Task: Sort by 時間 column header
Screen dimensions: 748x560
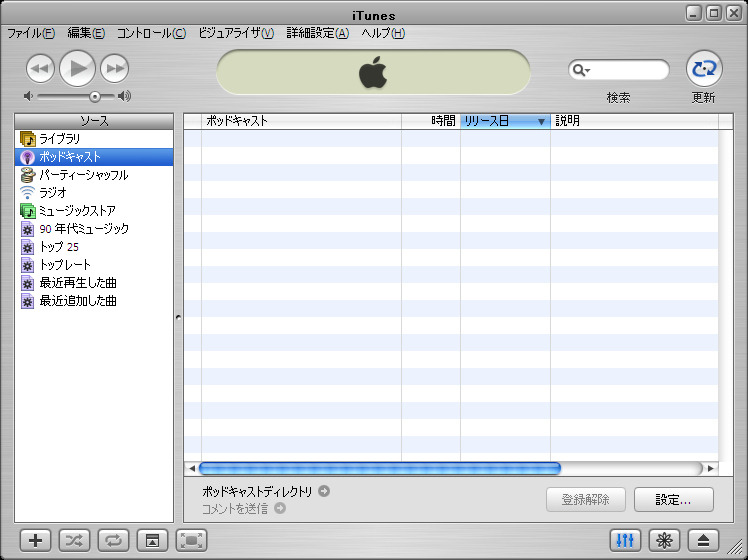Action: 431,121
